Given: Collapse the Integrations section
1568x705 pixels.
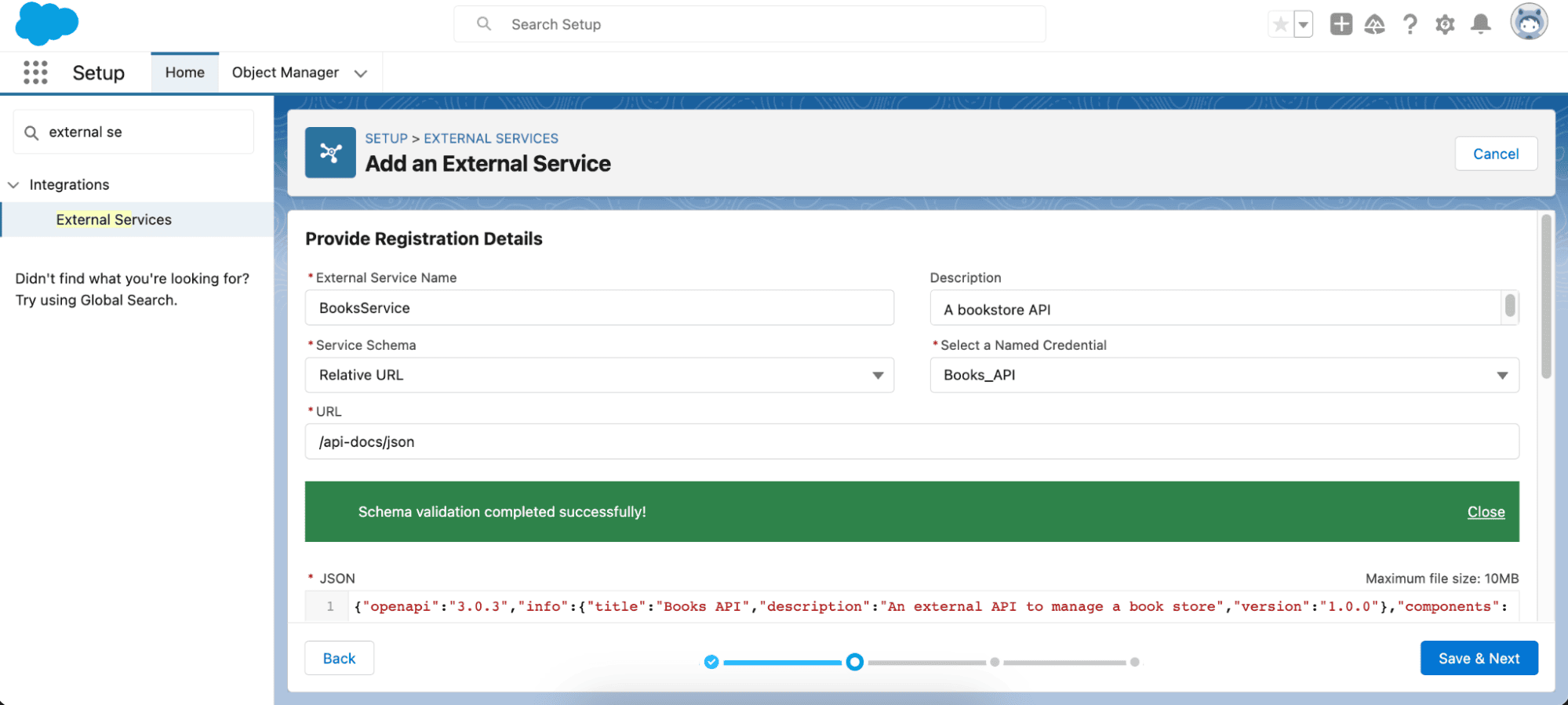Looking at the screenshot, I should tap(13, 185).
